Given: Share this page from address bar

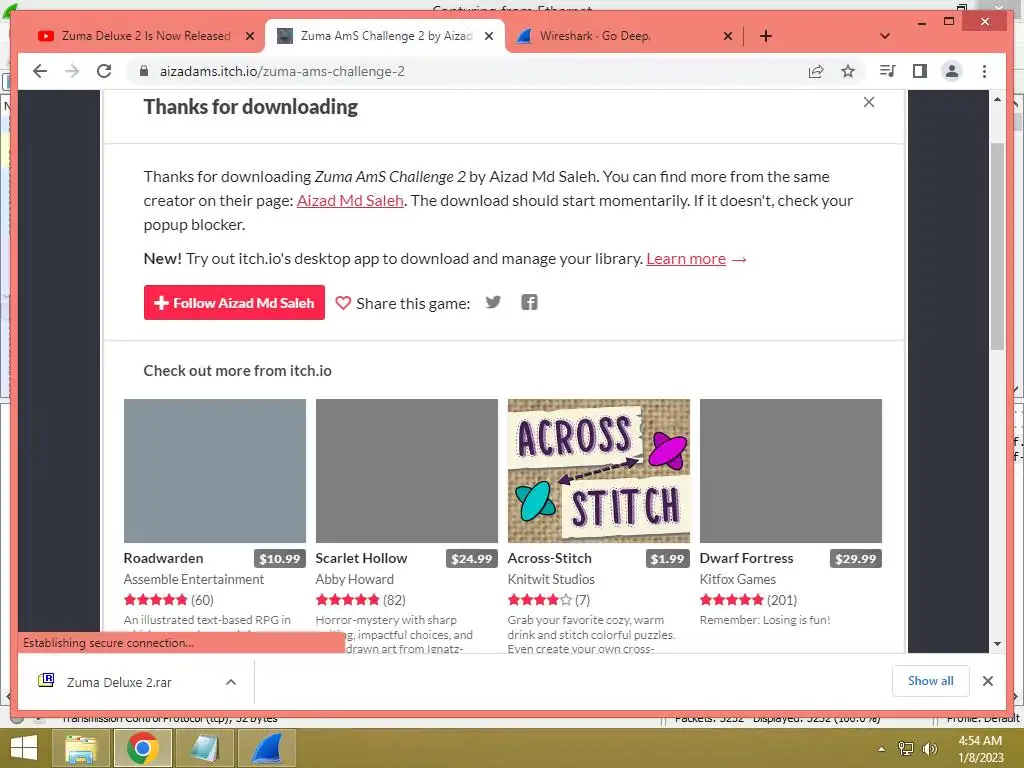Looking at the screenshot, I should point(816,71).
